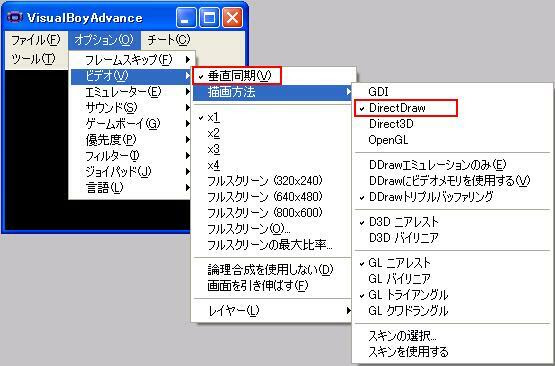Choose フルスクリーン (640x480) mode

pyautogui.click(x=273, y=197)
